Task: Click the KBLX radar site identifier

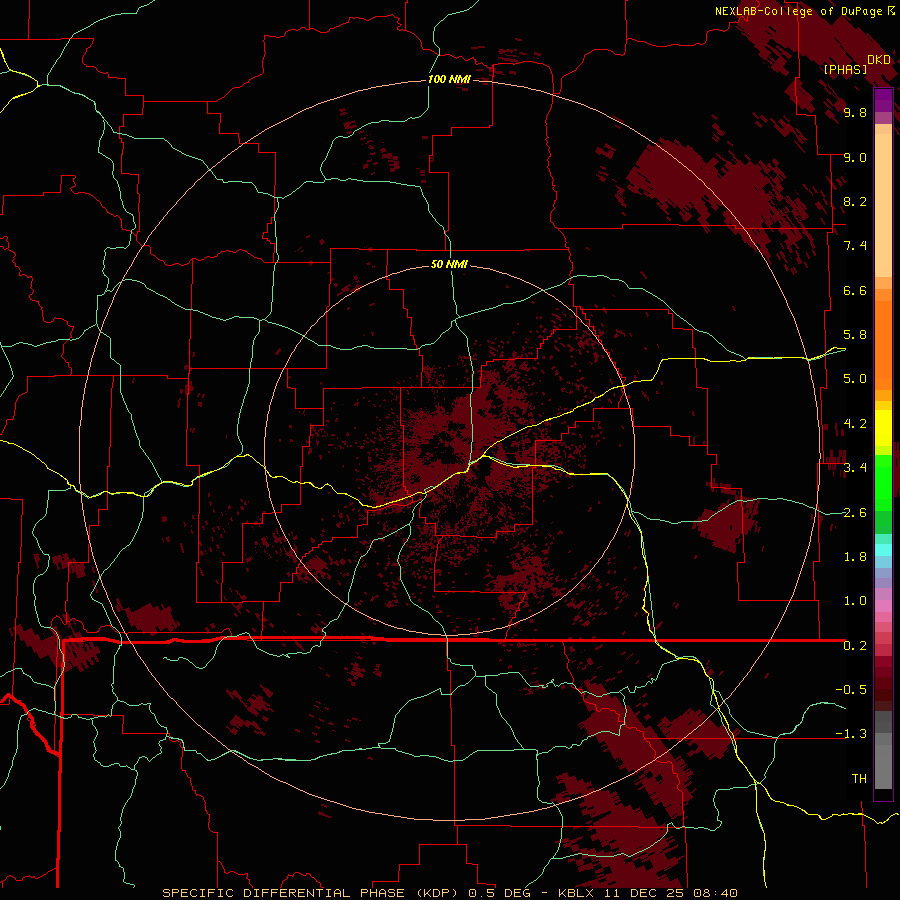Action: (x=576, y=893)
